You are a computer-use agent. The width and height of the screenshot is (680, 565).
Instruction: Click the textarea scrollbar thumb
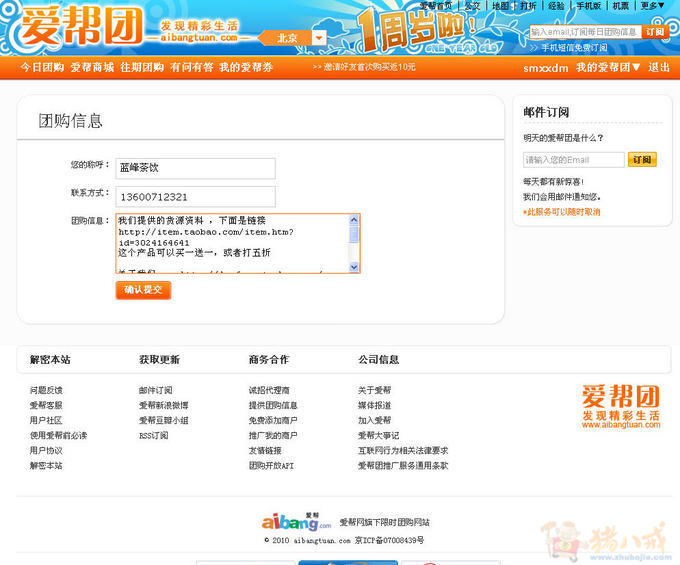pyautogui.click(x=354, y=235)
